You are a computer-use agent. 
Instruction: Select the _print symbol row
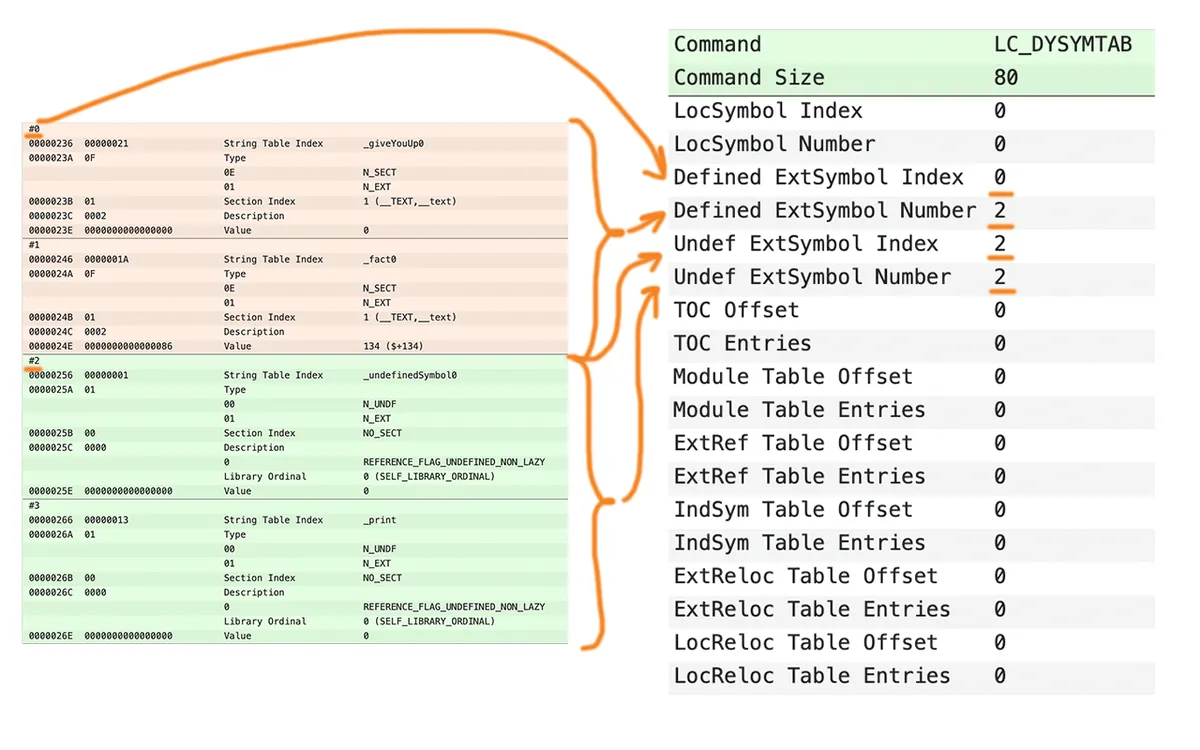coord(295,520)
